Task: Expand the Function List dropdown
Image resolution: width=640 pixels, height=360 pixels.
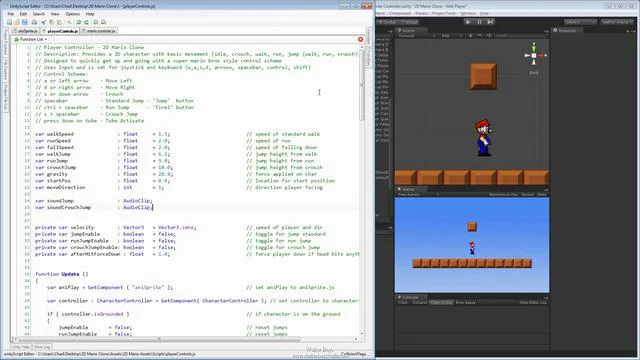Action: pos(31,39)
